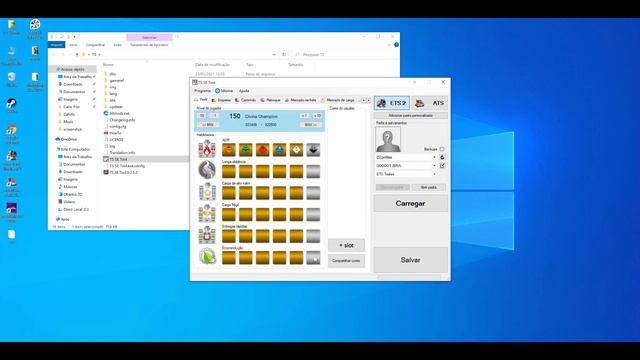
Task: Click the Salvar button
Action: [x=411, y=260]
